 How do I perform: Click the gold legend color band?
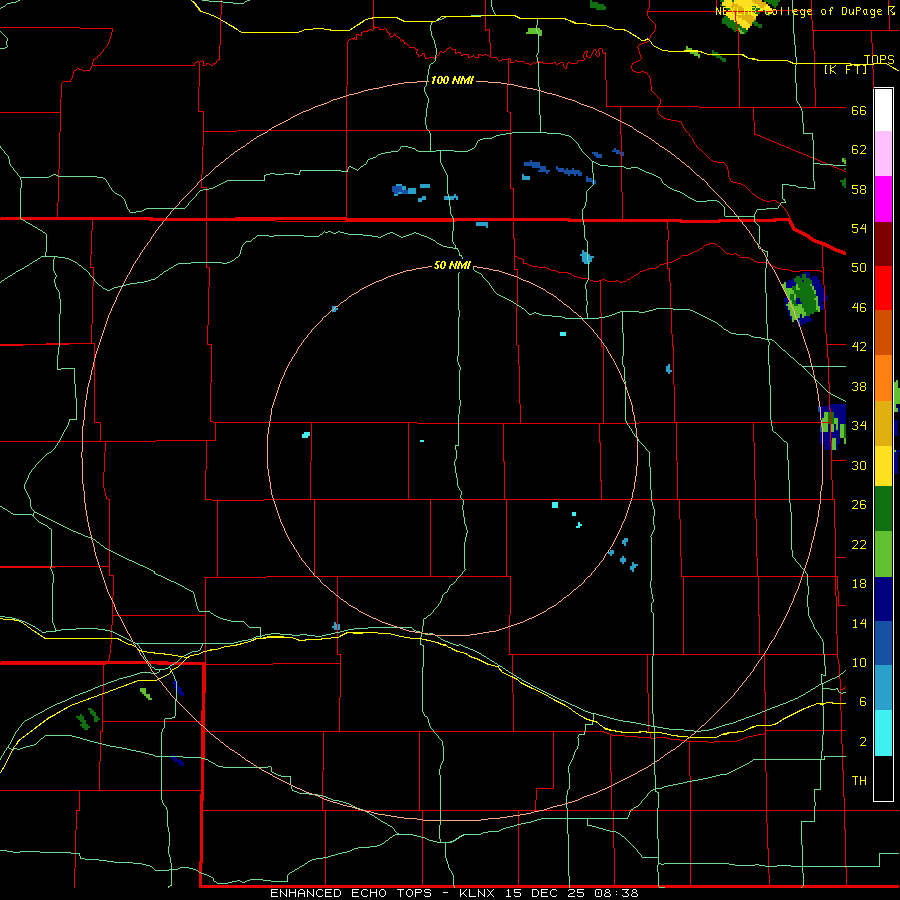point(883,423)
